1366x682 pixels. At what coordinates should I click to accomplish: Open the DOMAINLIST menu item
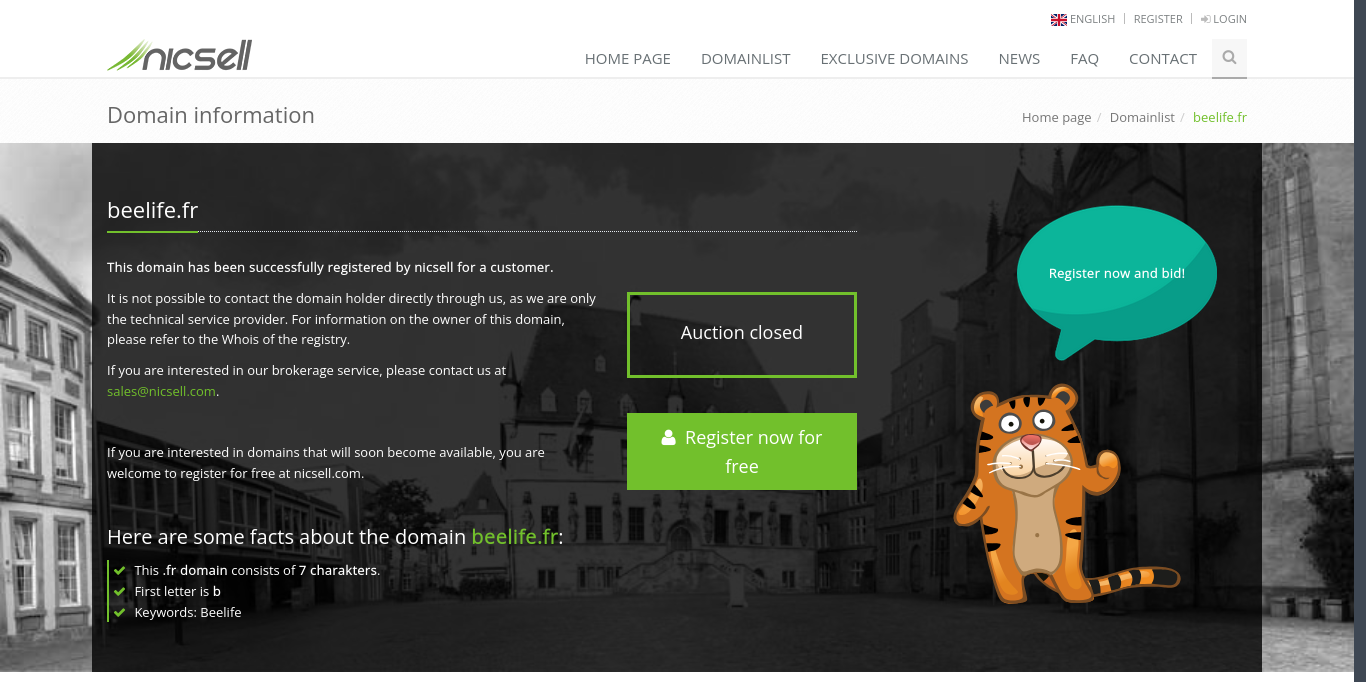click(x=746, y=58)
